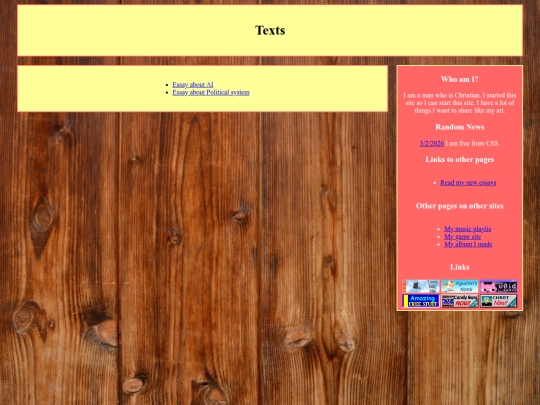Select the Who am I? heading

[460, 79]
